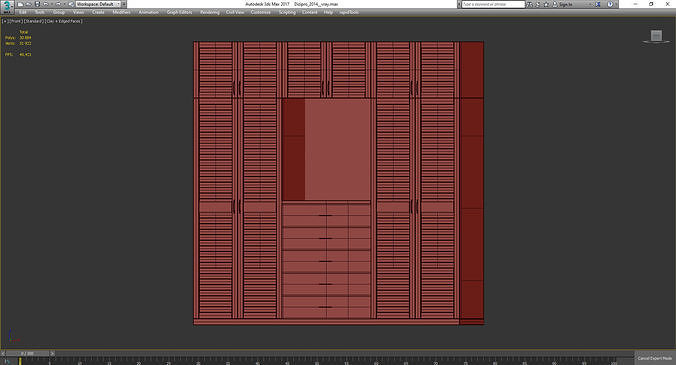Click the search keyword or phrase field
Viewport: 676px width, 365px height.
coord(493,4)
